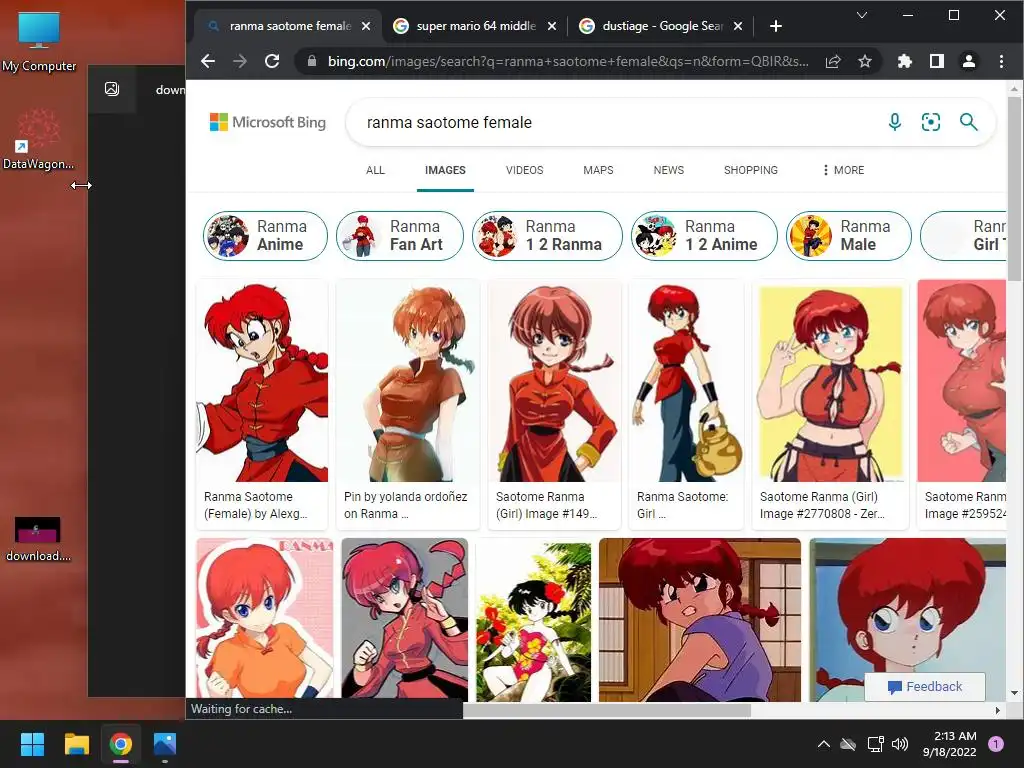Select the 'Ranma 1 2 Ranma' suggestion chip
Viewport: 1024px width, 768px height.
coord(547,236)
